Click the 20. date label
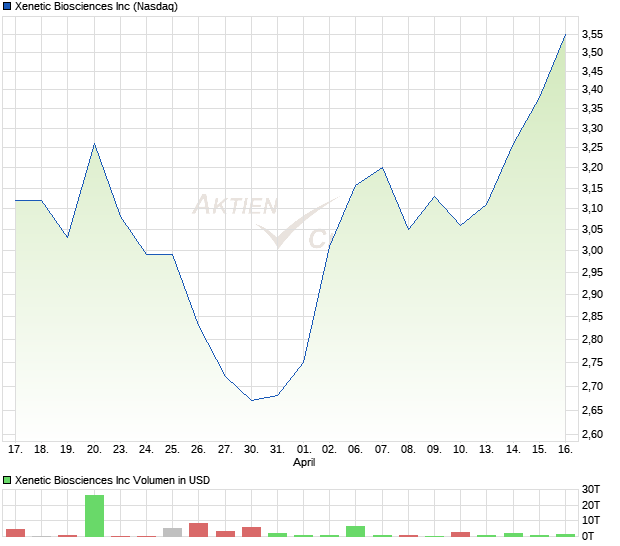The image size is (620, 546). pyautogui.click(x=94, y=450)
